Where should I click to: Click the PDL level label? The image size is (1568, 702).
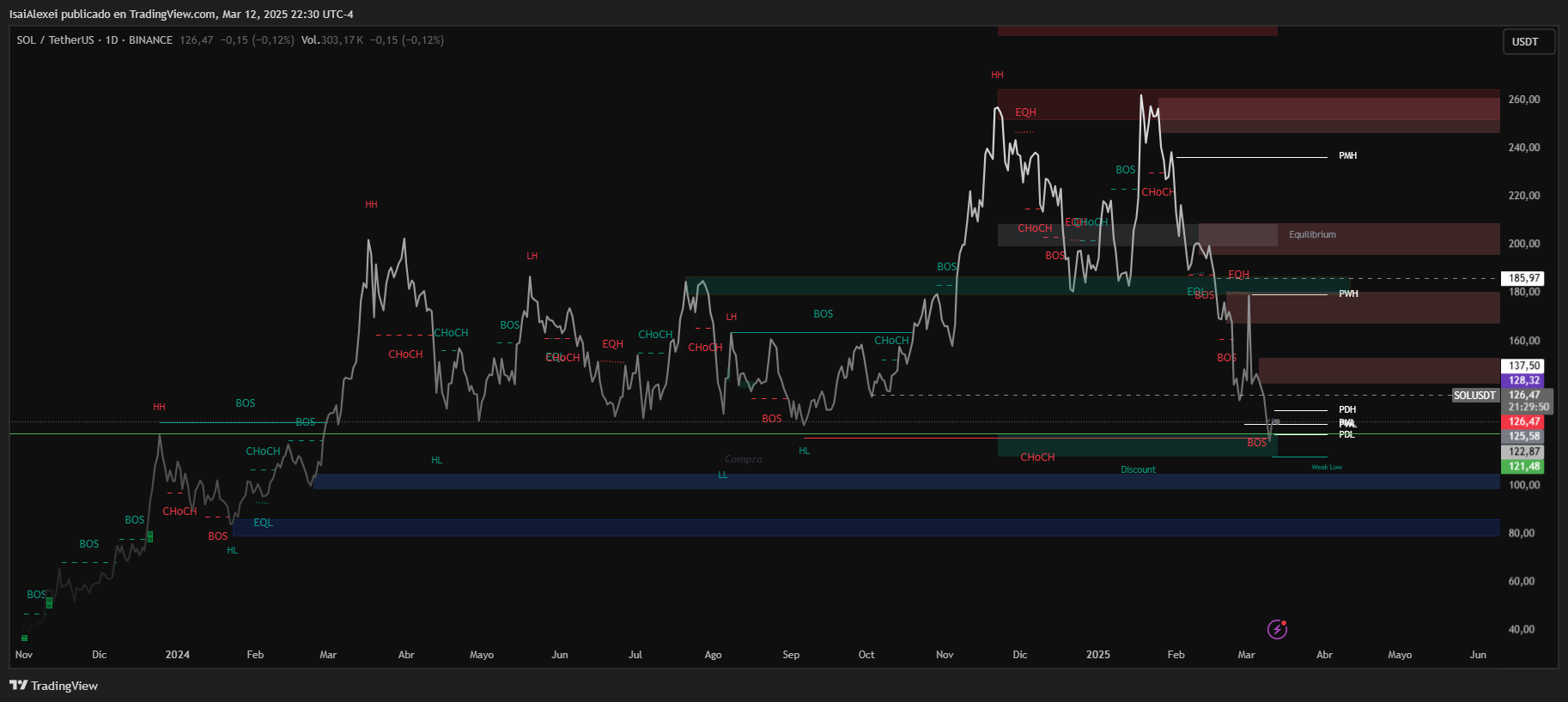1346,434
